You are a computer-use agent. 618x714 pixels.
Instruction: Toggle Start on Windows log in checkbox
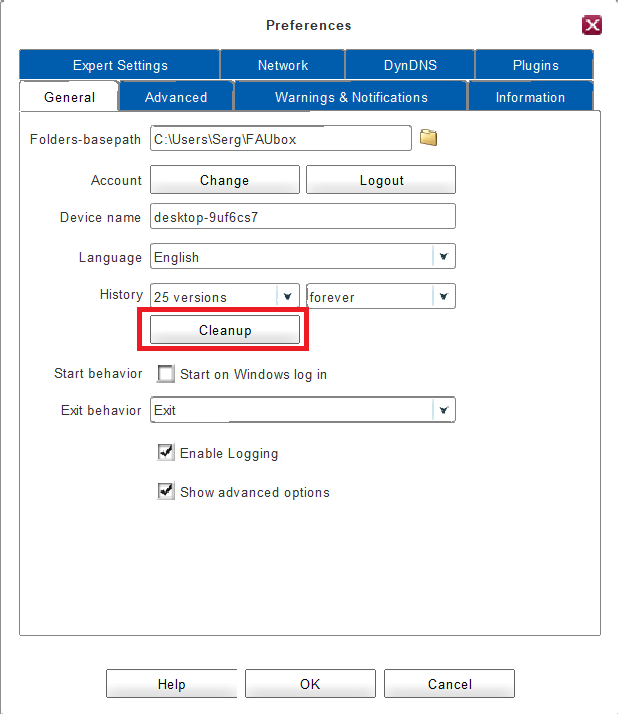pyautogui.click(x=166, y=374)
